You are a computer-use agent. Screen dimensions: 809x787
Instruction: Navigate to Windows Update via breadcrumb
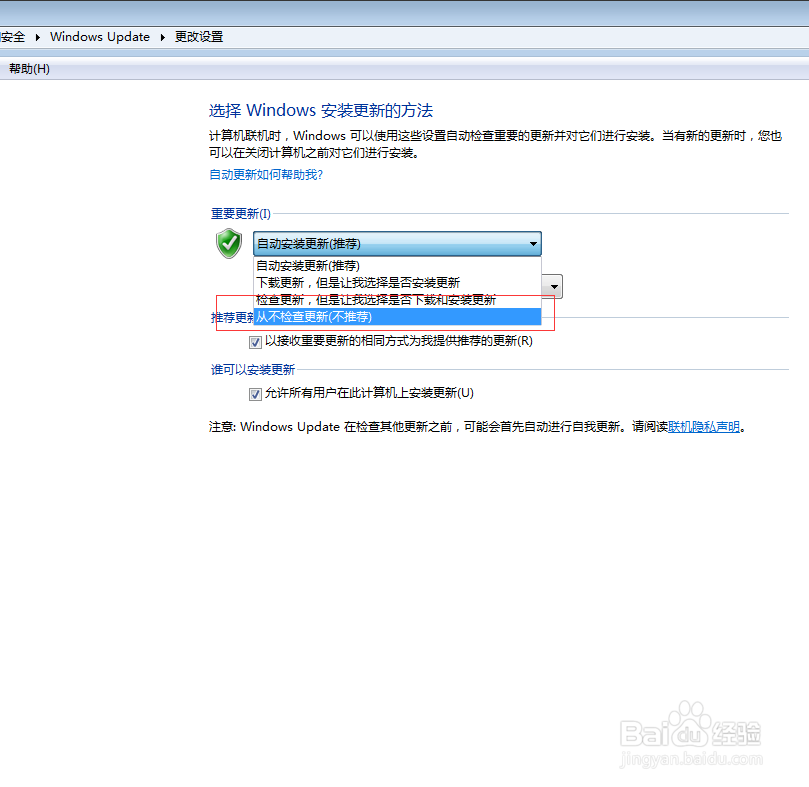[100, 36]
